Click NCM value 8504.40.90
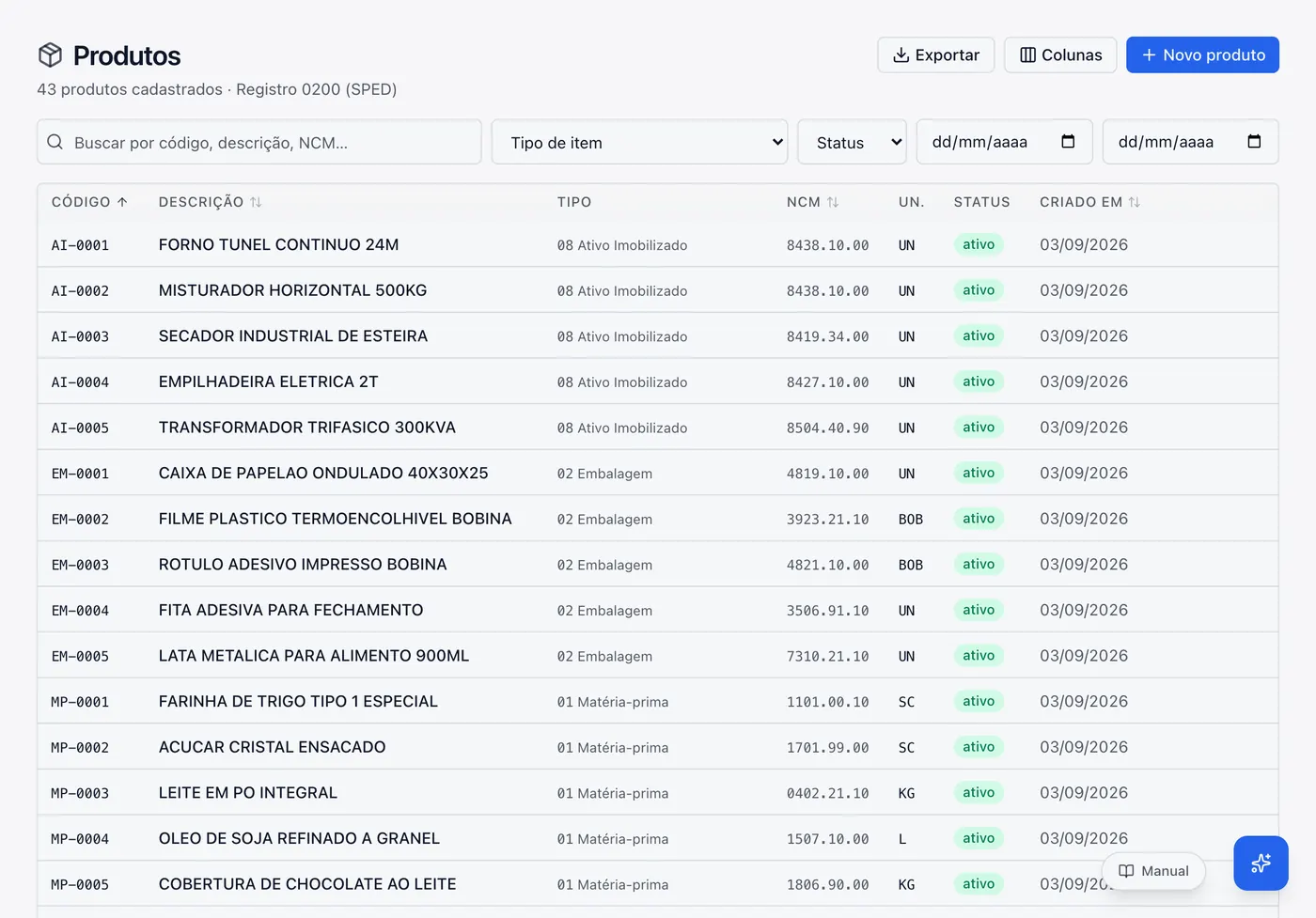Image resolution: width=1316 pixels, height=918 pixels. tap(827, 428)
